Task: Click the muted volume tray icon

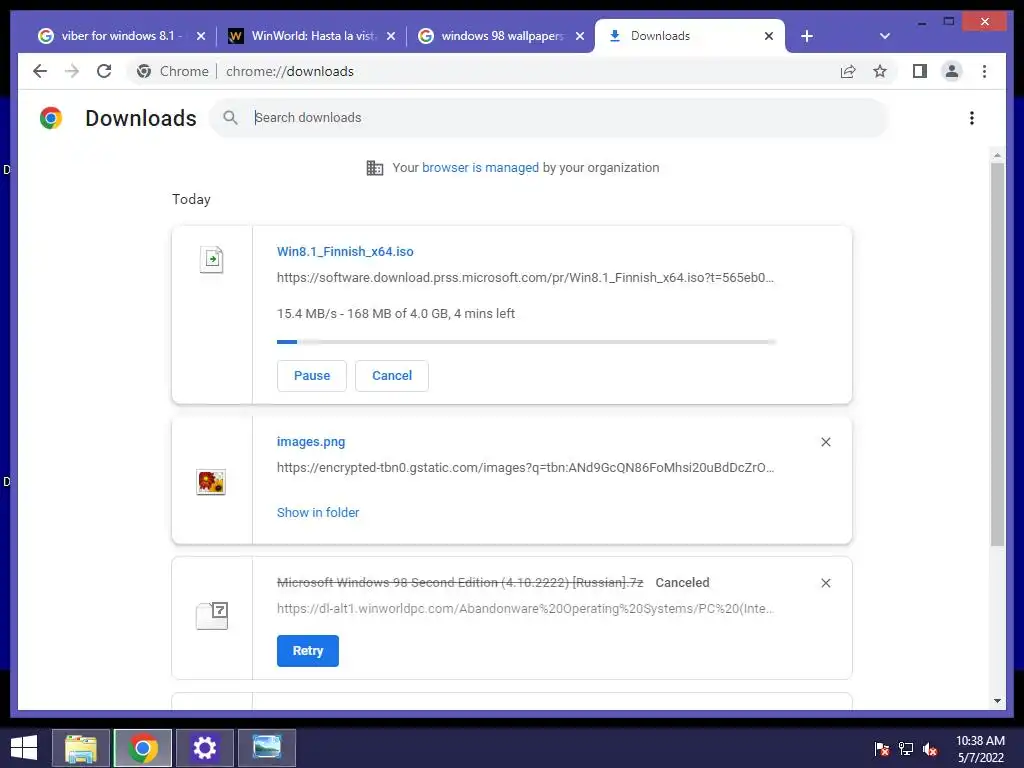Action: click(930, 749)
